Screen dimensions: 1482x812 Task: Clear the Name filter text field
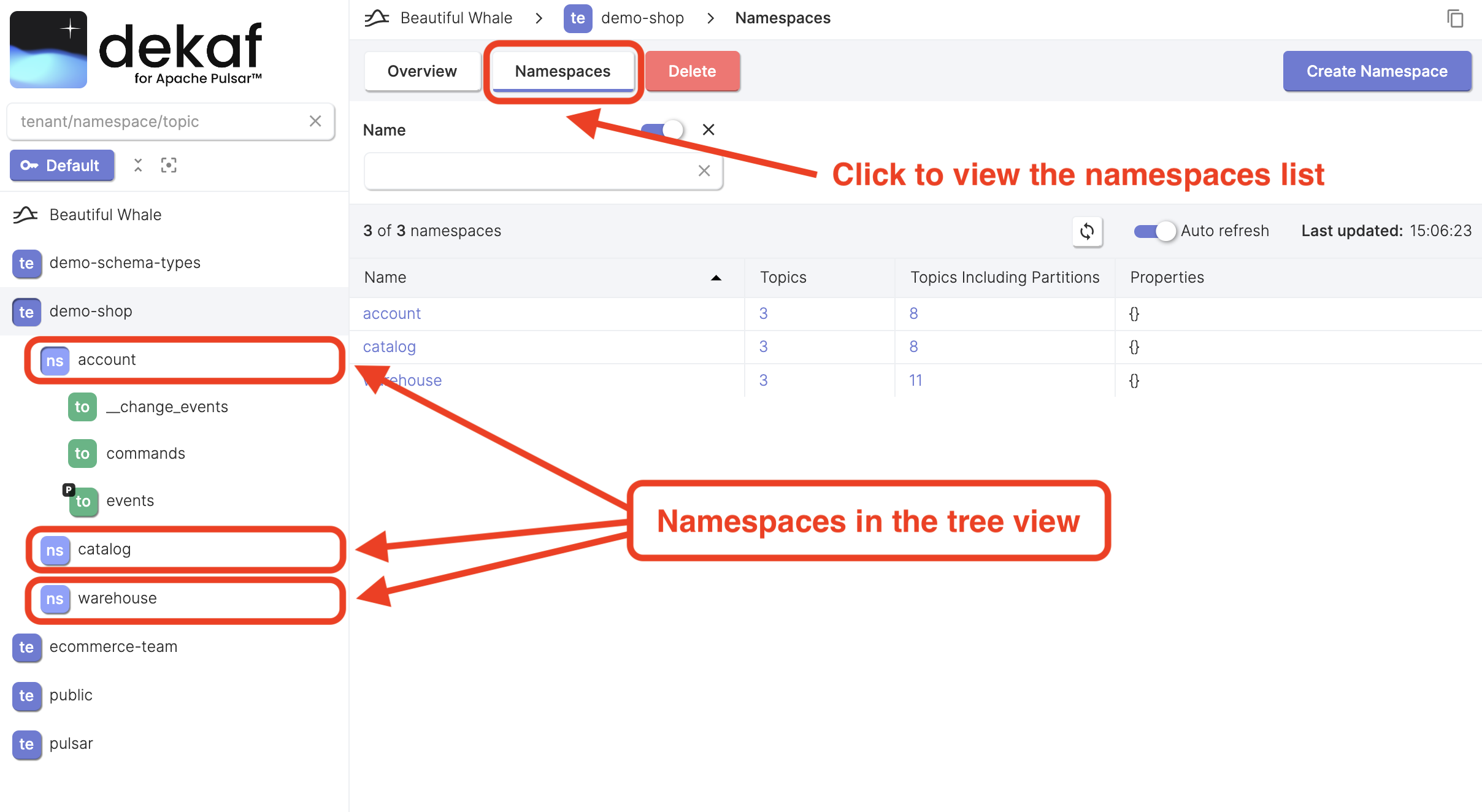coord(704,170)
